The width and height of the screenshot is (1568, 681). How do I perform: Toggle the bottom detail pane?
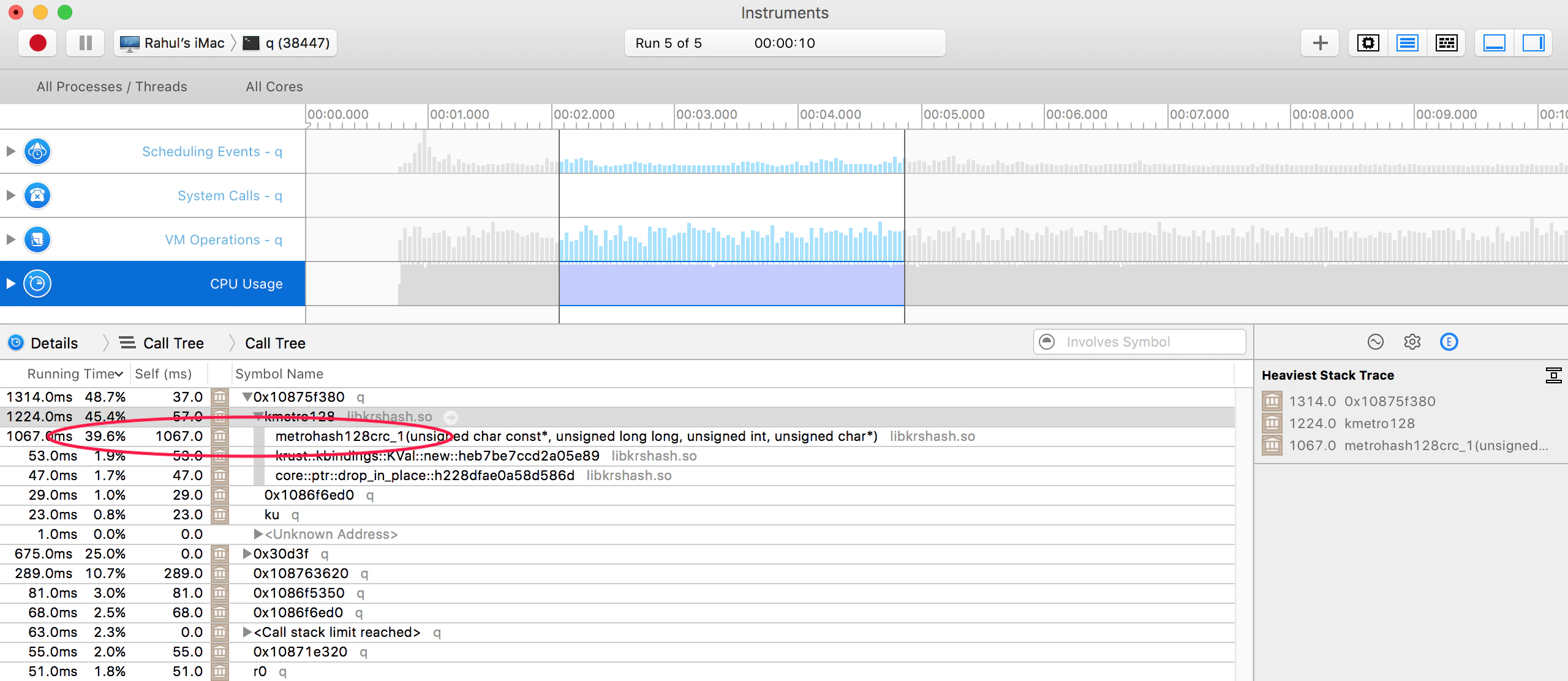click(x=1494, y=43)
